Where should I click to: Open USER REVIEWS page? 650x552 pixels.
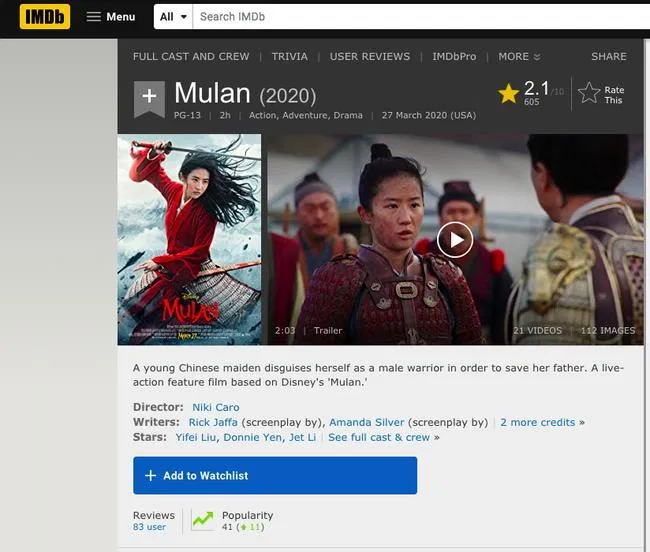tap(370, 57)
